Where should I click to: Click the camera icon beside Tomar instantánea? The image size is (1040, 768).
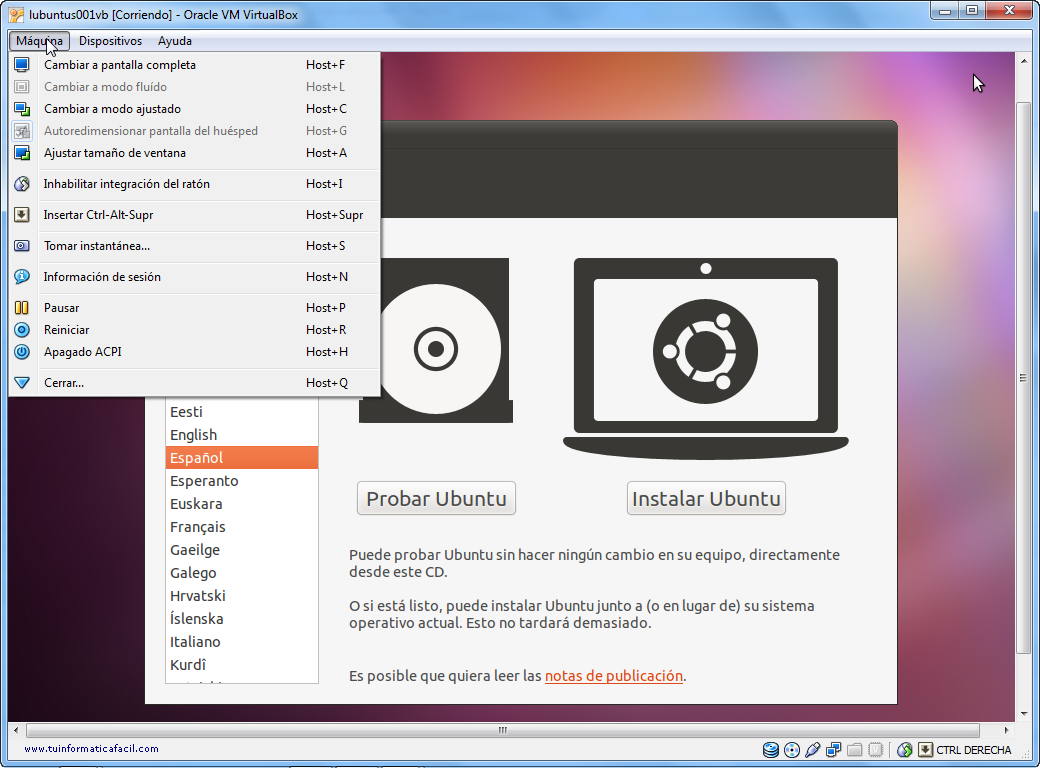22,246
